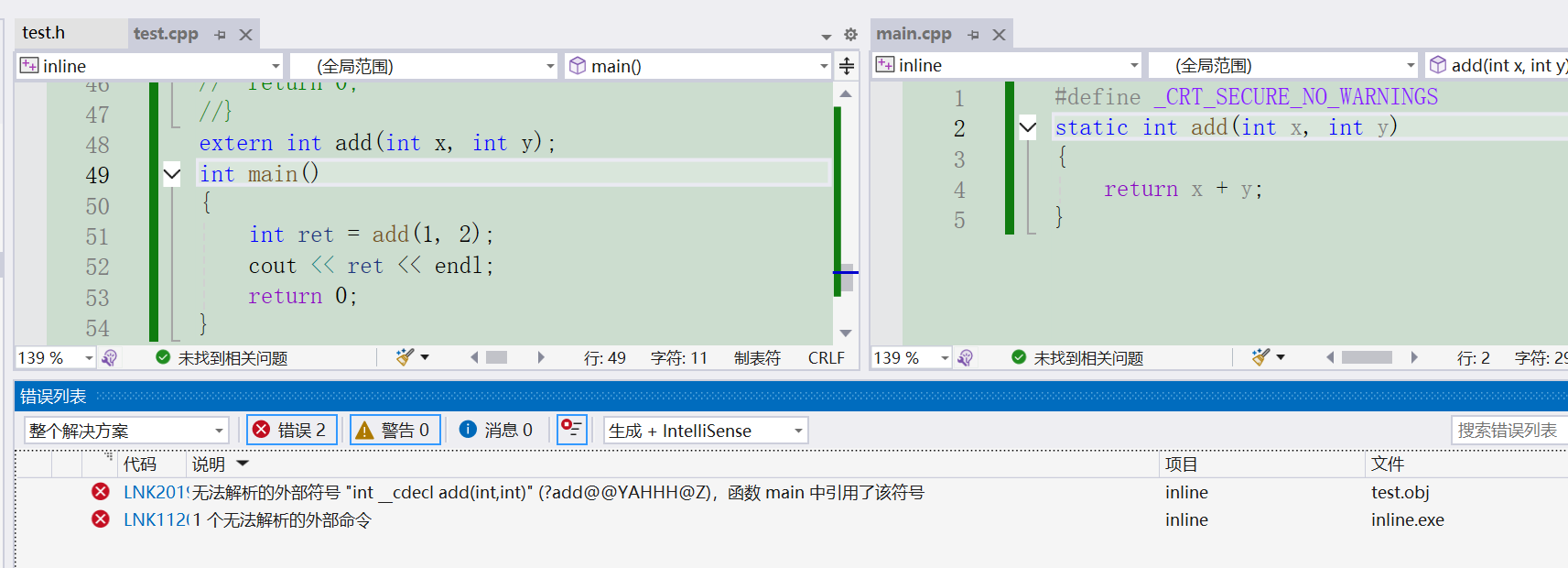
Task: Collapse the main() function at line 49
Action: pyautogui.click(x=172, y=174)
